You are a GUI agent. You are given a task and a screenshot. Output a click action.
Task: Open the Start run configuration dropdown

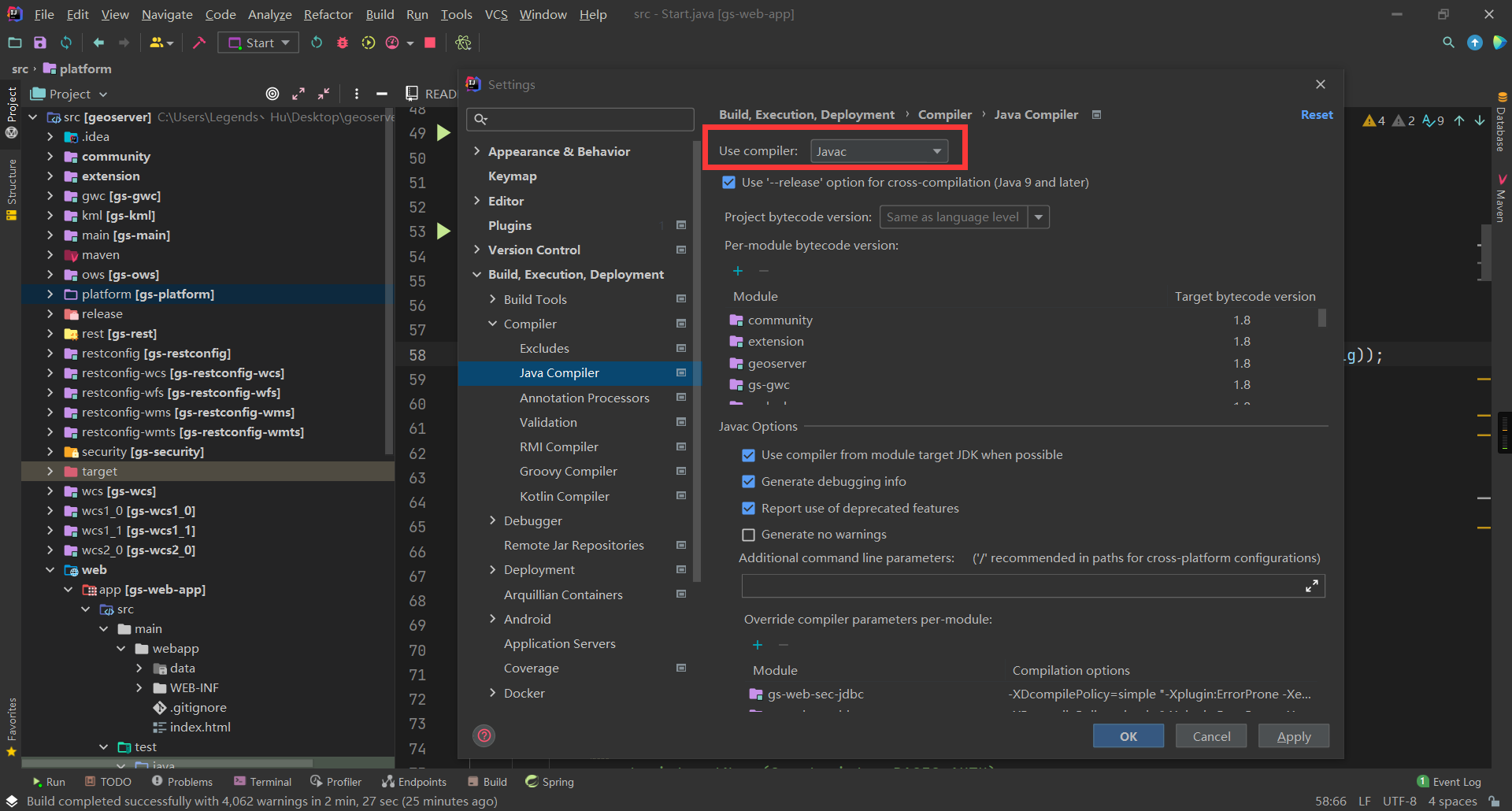(x=258, y=43)
